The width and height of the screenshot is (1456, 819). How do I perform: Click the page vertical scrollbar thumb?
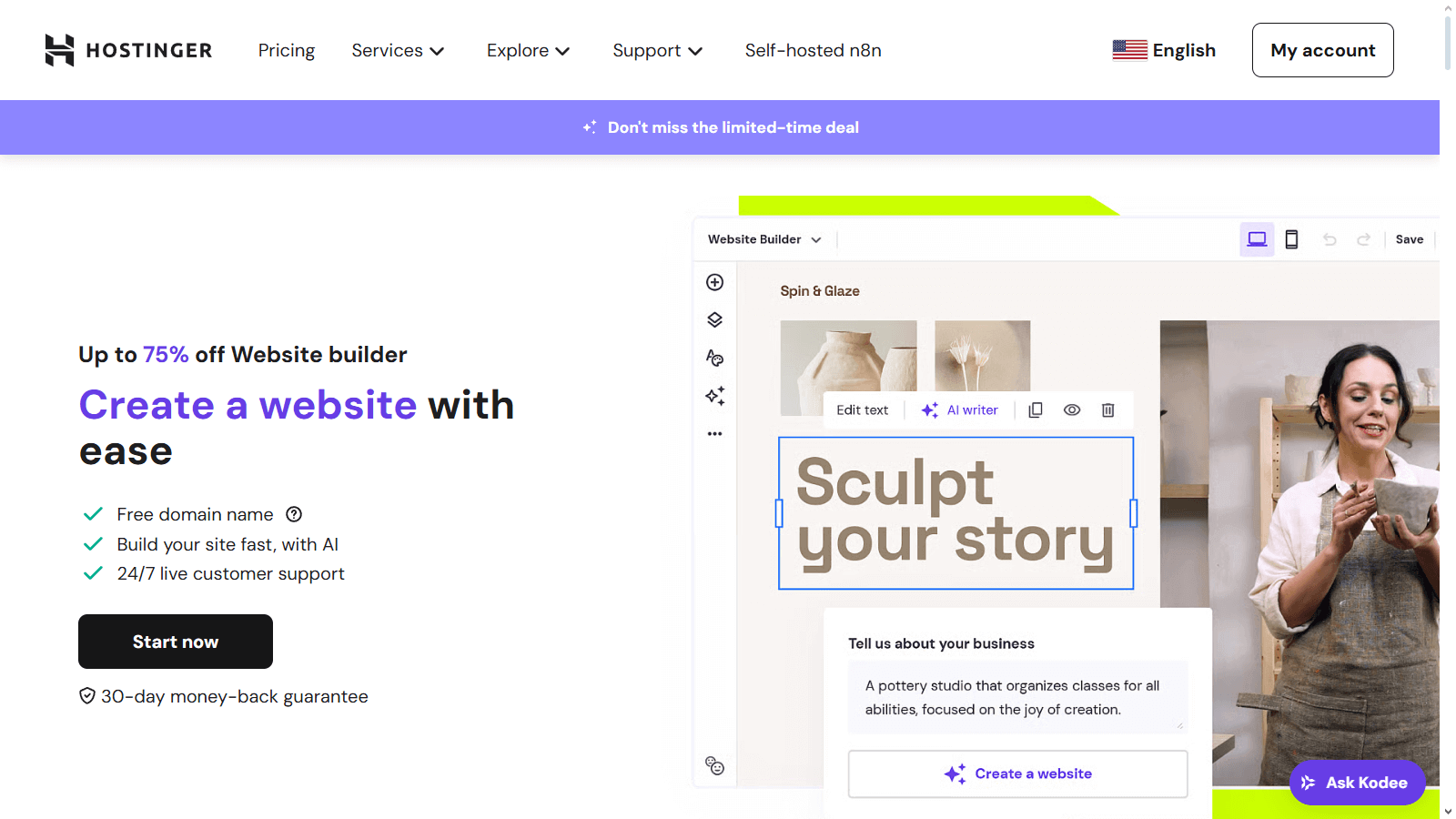pyautogui.click(x=1448, y=41)
